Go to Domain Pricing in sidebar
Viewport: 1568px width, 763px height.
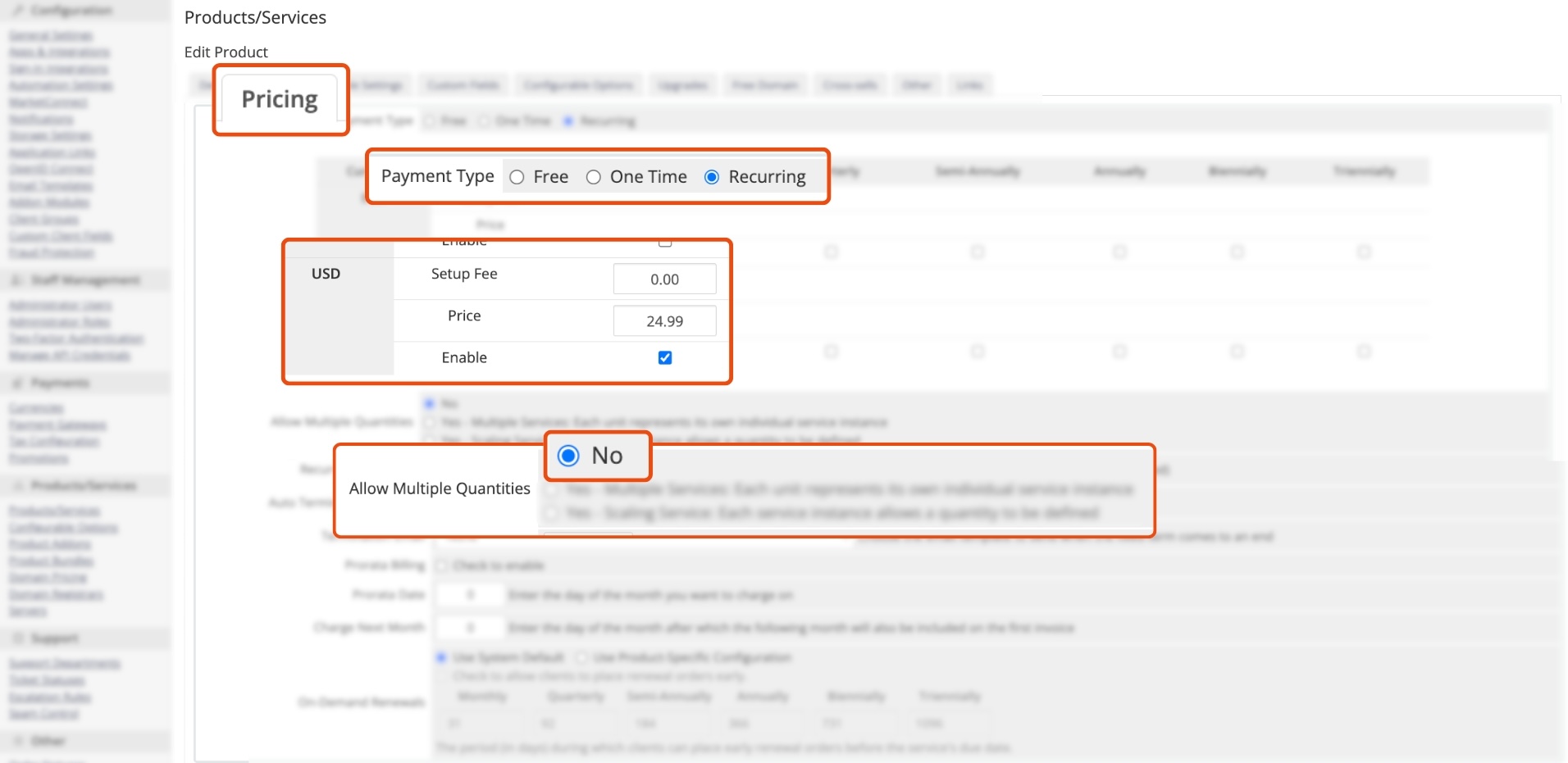point(48,579)
